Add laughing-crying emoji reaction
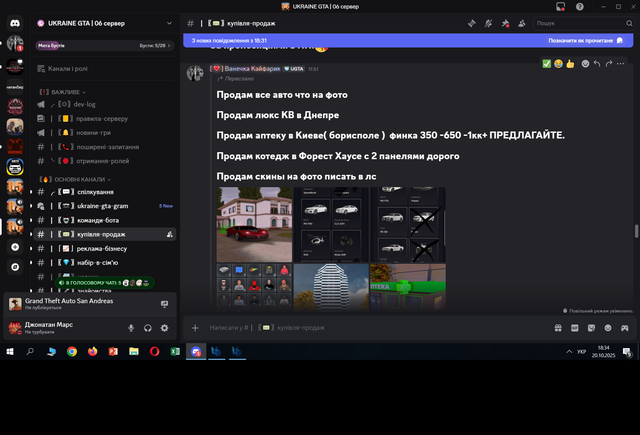Viewport: 640px width, 435px height. (558, 64)
